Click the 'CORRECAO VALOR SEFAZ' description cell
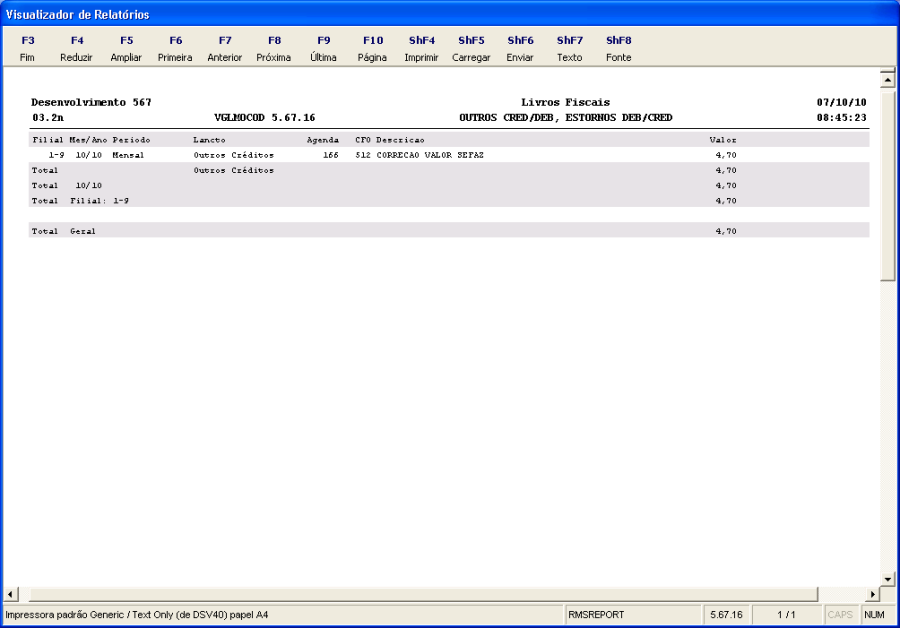This screenshot has height=628, width=900. [430, 155]
